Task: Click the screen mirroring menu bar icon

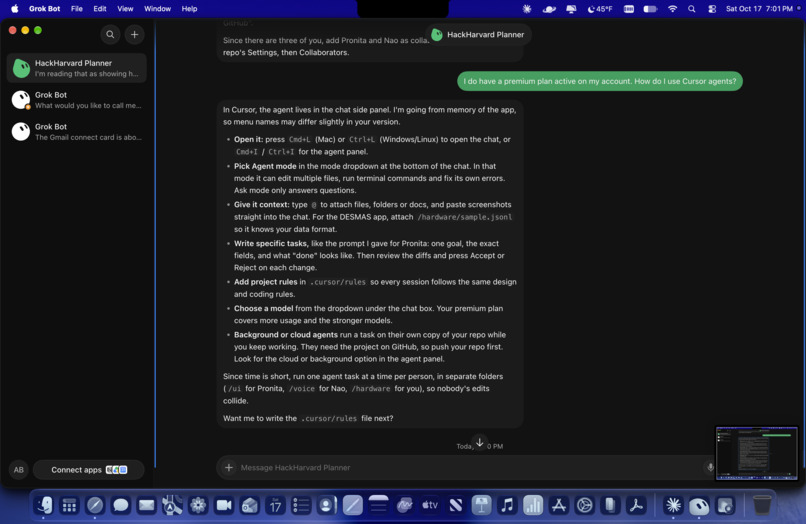Action: (x=571, y=9)
